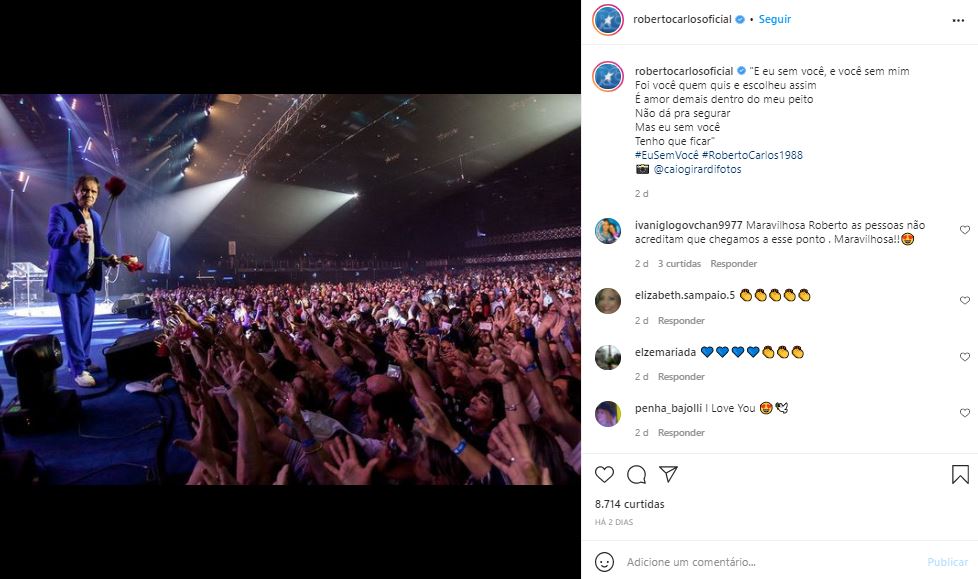Viewport: 978px width, 579px height.
Task: Open the #RobertoCarlos1988 hashtag
Action: pyautogui.click(x=752, y=155)
